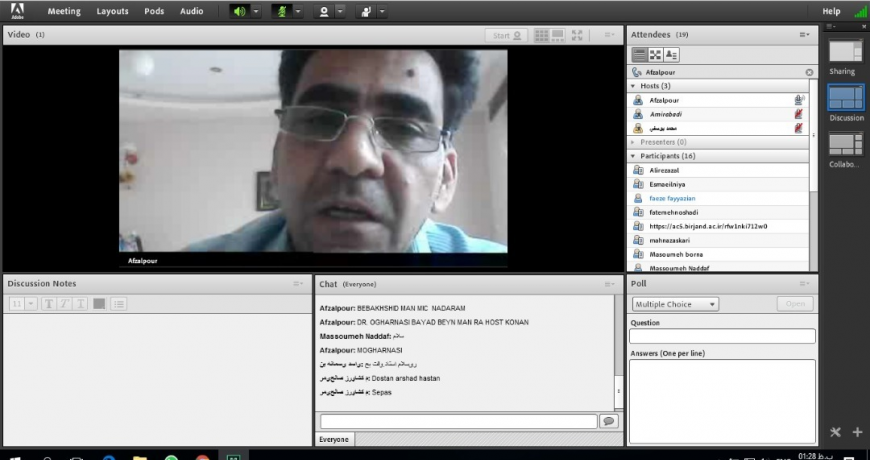Select the breakout room view icon

655,54
